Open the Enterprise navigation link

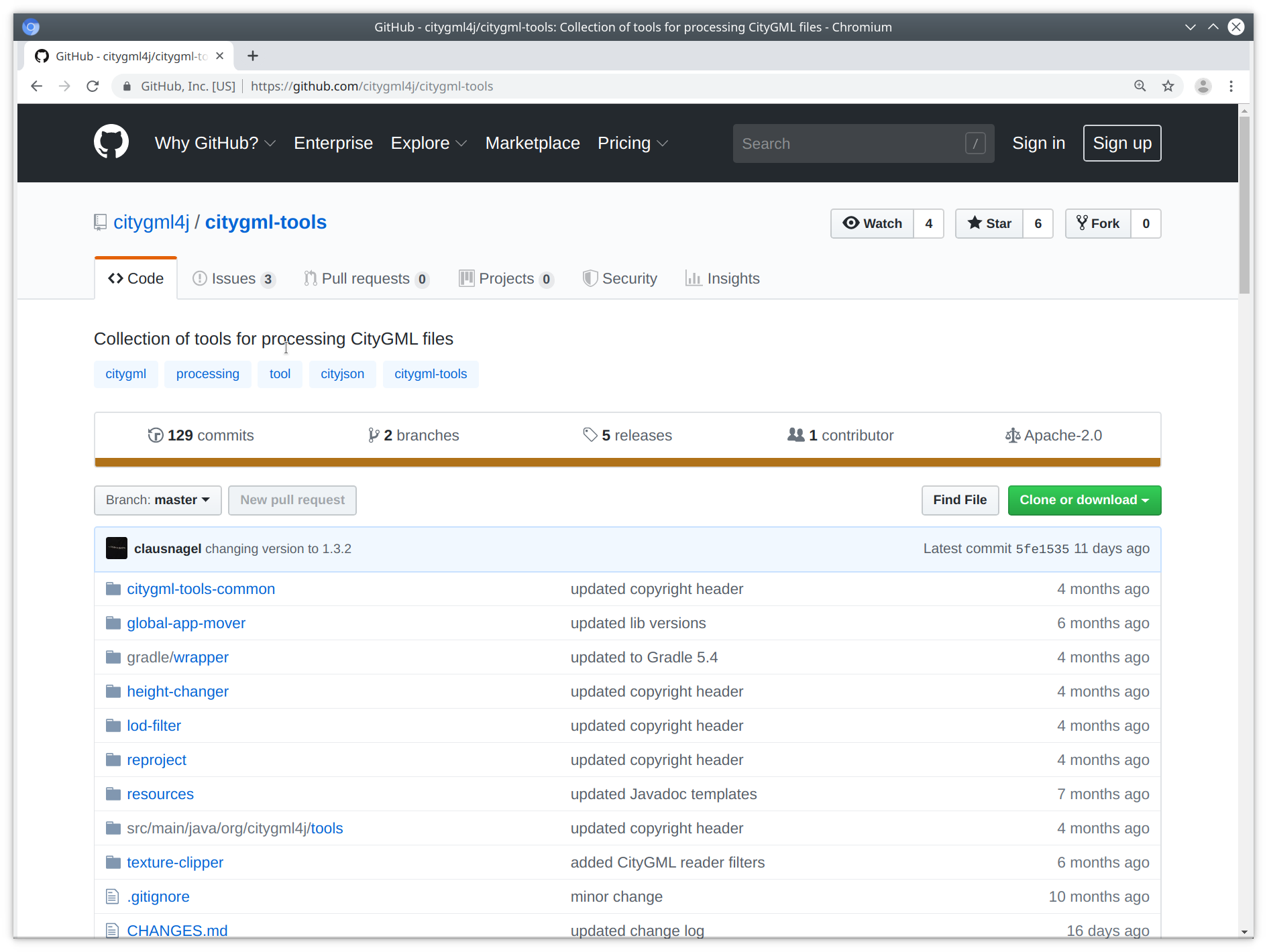[x=333, y=143]
